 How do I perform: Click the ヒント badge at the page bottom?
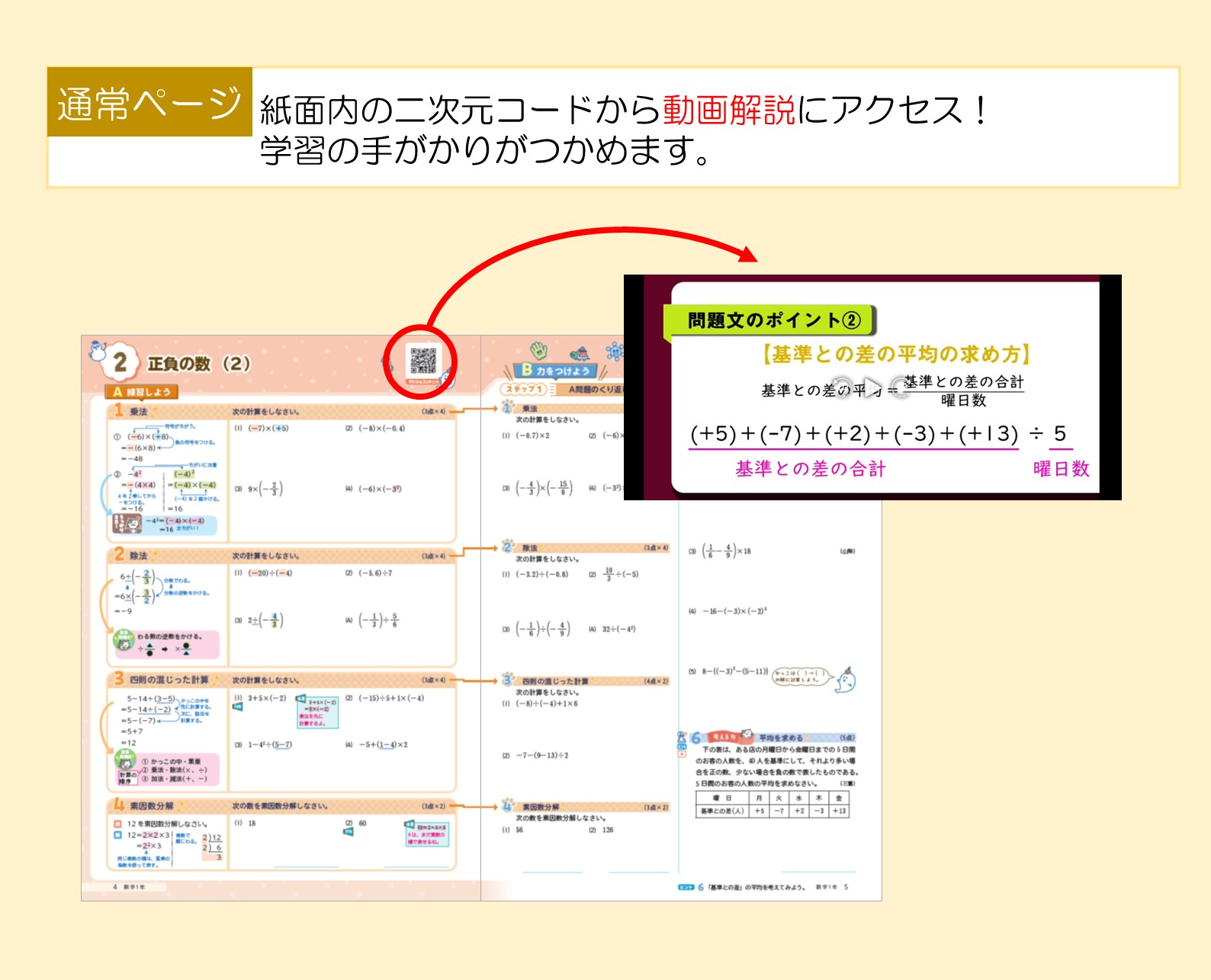pos(686,887)
